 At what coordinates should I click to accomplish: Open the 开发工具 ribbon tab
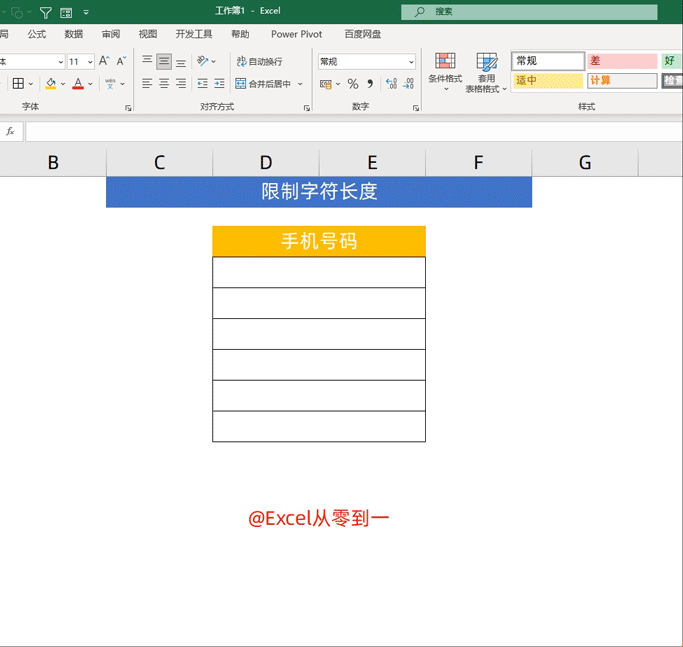(194, 34)
